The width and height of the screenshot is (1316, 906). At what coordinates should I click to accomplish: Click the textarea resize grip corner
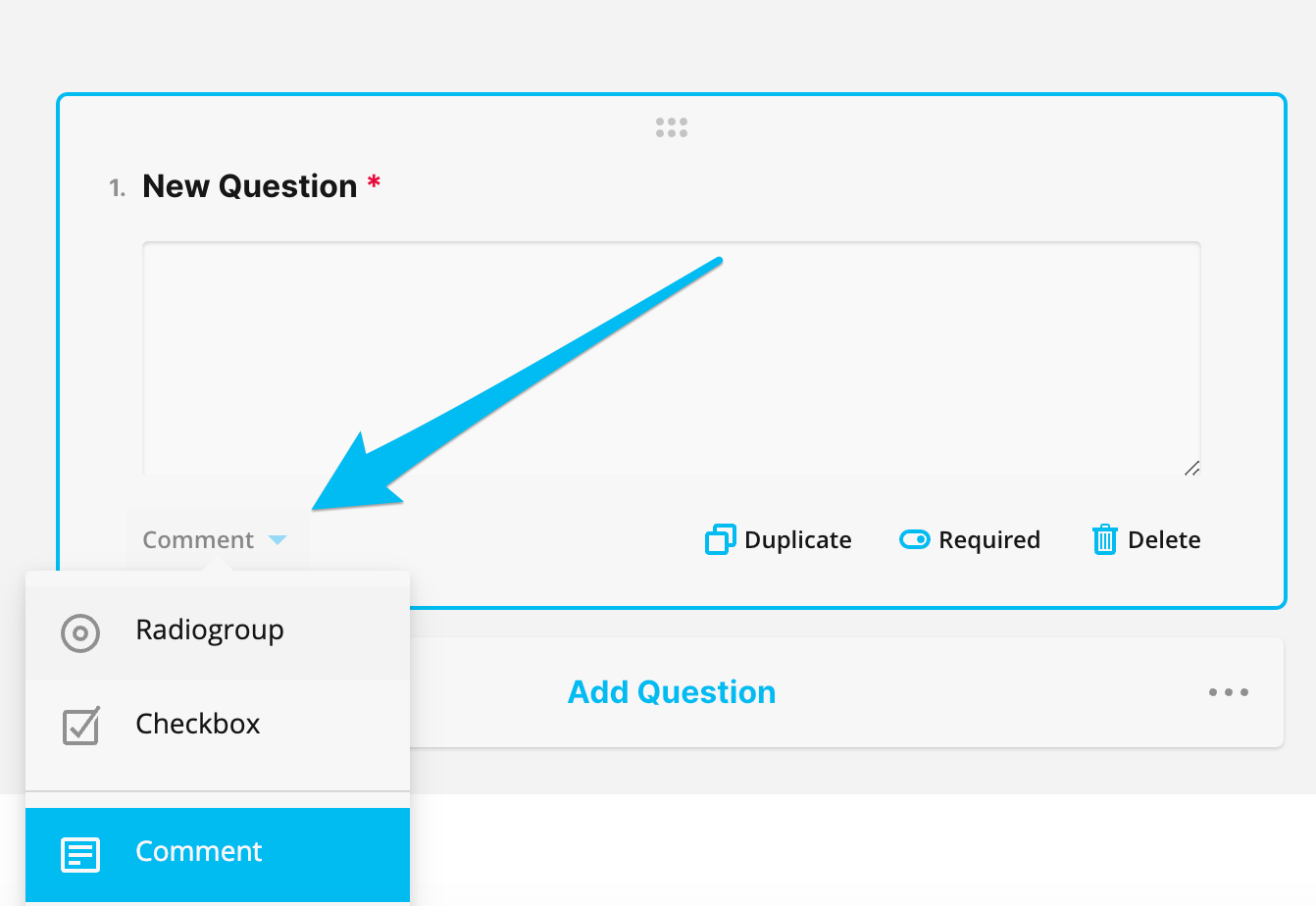pos(1192,468)
